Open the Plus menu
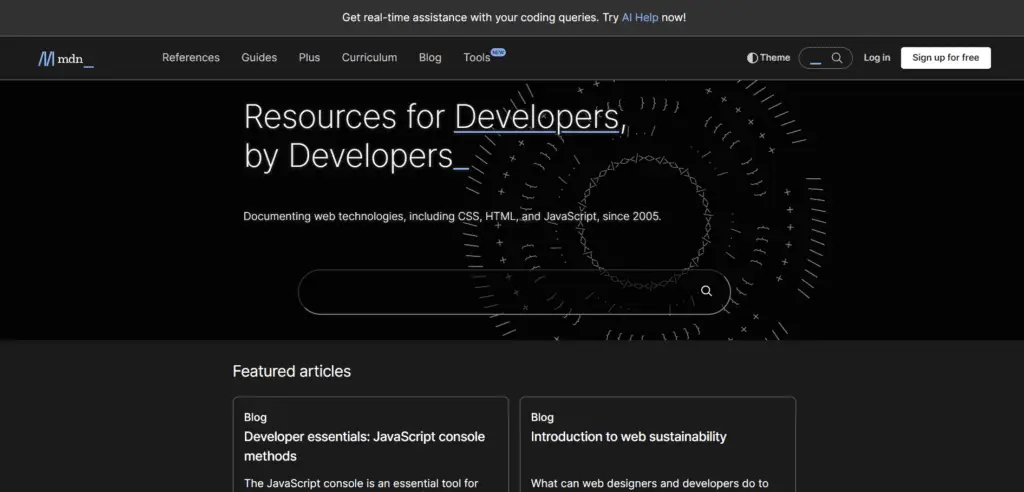Viewport: 1024px width, 492px height. click(x=310, y=57)
